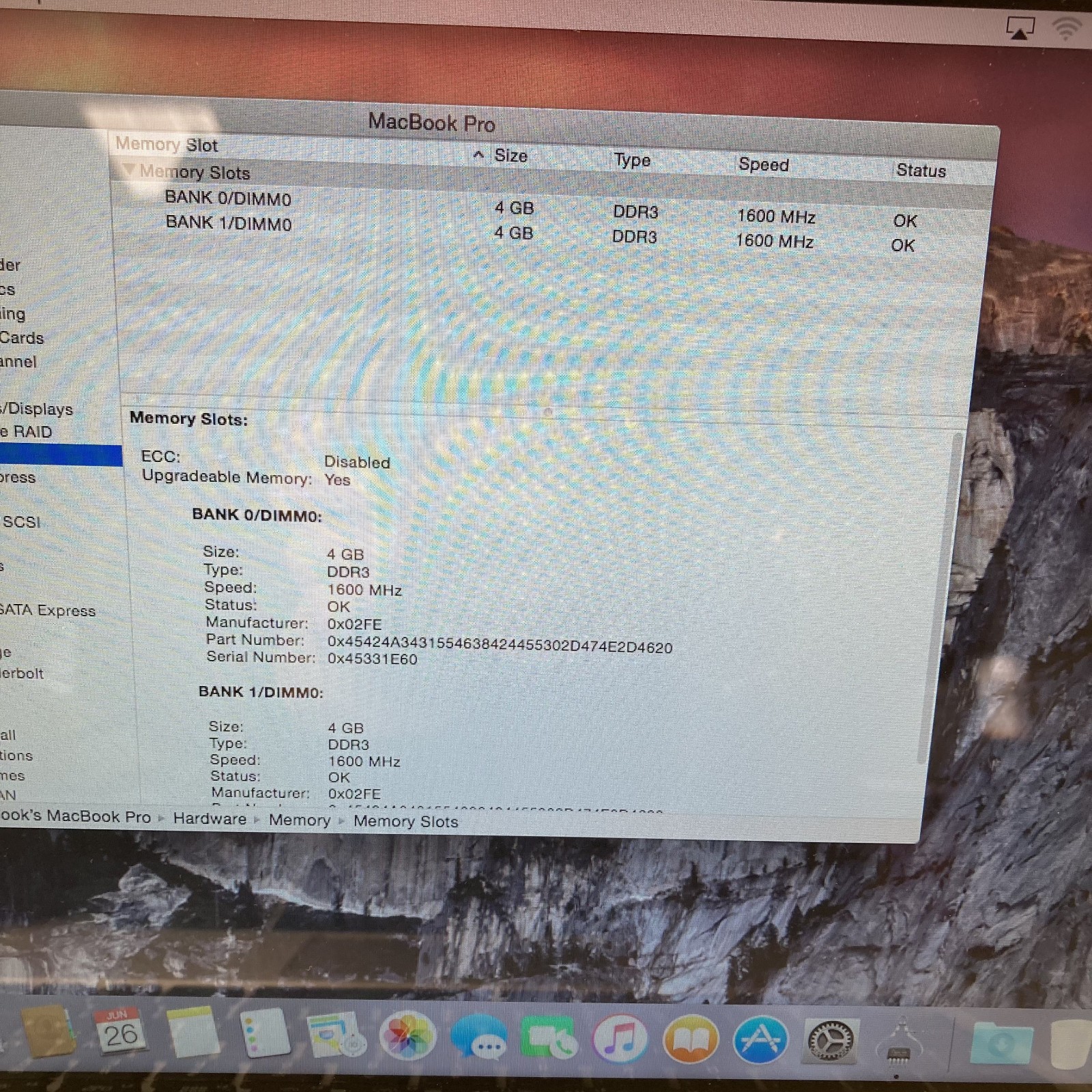Click OK status in BANK 1 row
Screen dimensions: 1092x1092
click(902, 246)
